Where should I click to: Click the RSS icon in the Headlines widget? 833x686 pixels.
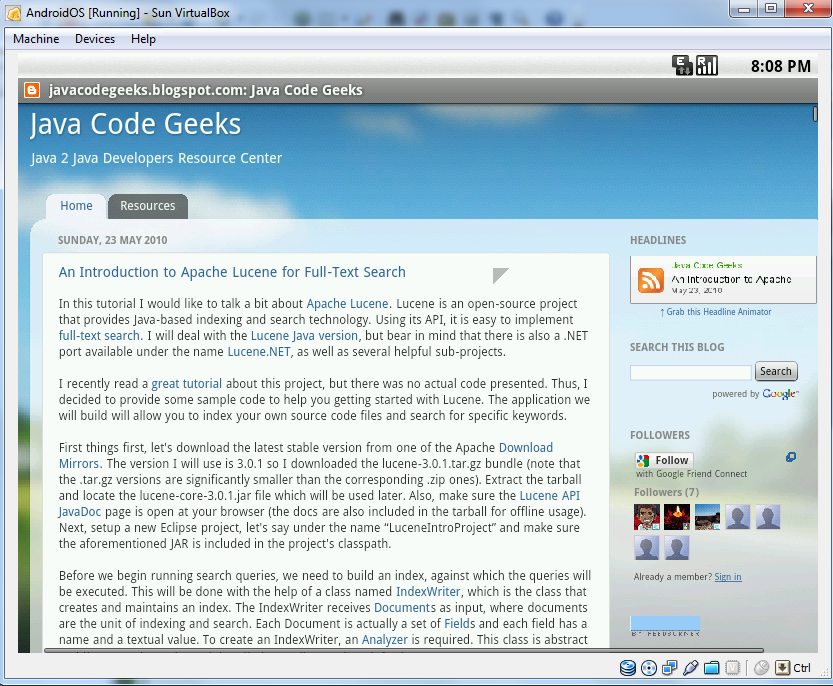(650, 281)
